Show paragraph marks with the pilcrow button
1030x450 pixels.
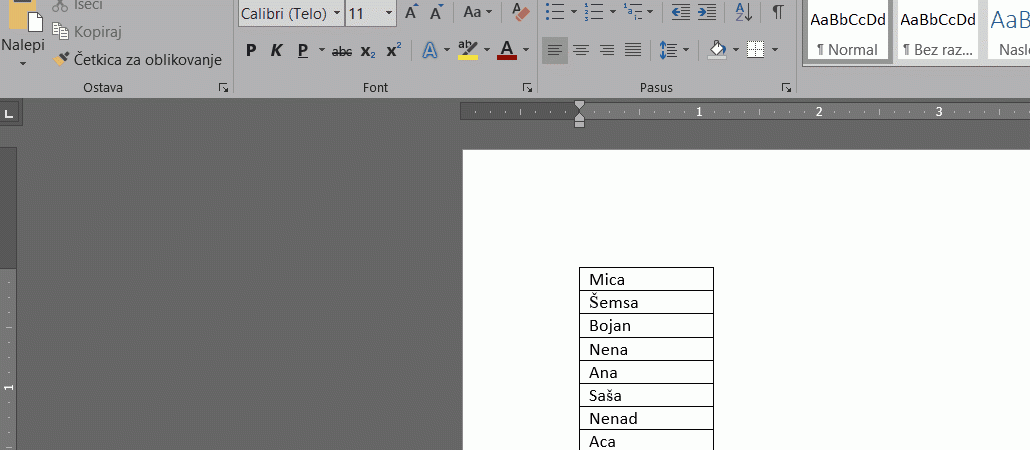pyautogui.click(x=777, y=13)
